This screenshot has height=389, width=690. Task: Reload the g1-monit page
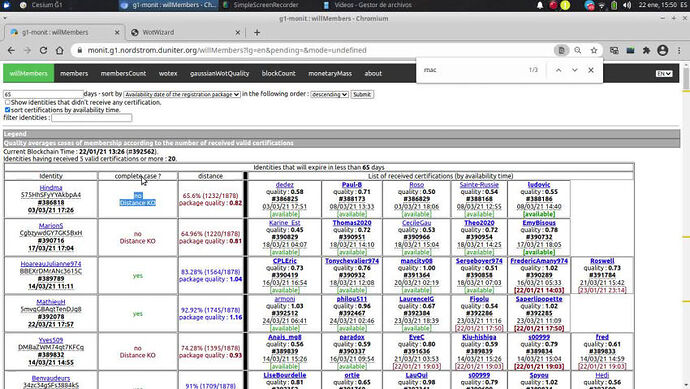[x=43, y=51]
